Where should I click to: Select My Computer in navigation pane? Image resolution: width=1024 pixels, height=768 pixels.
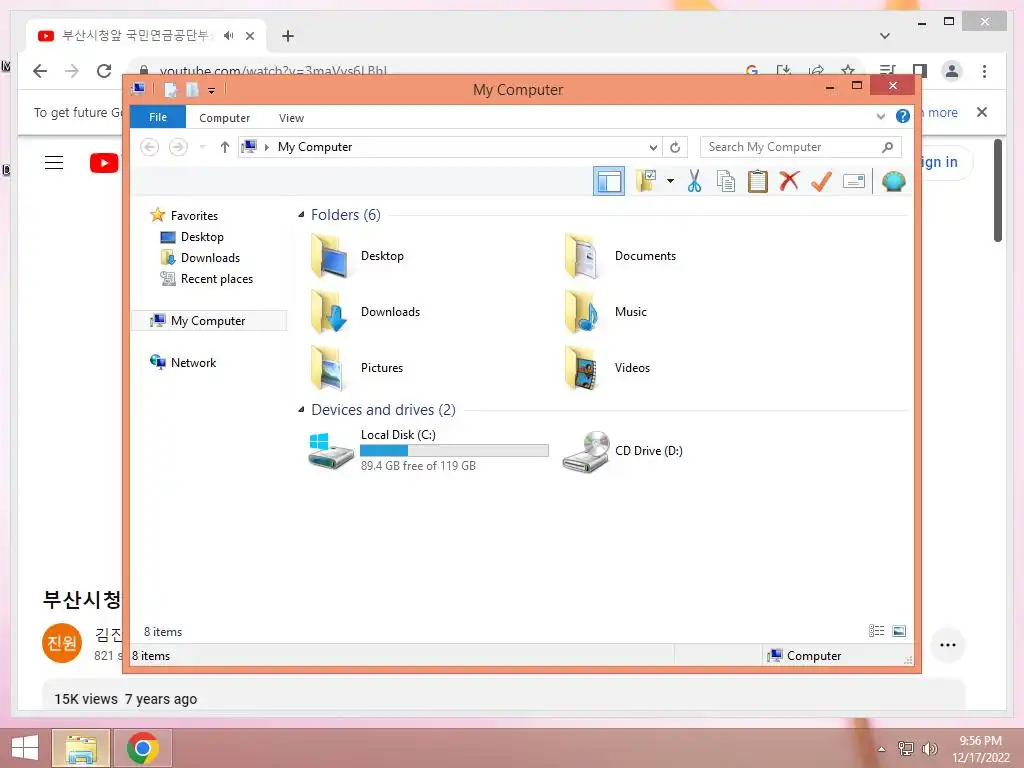click(209, 321)
